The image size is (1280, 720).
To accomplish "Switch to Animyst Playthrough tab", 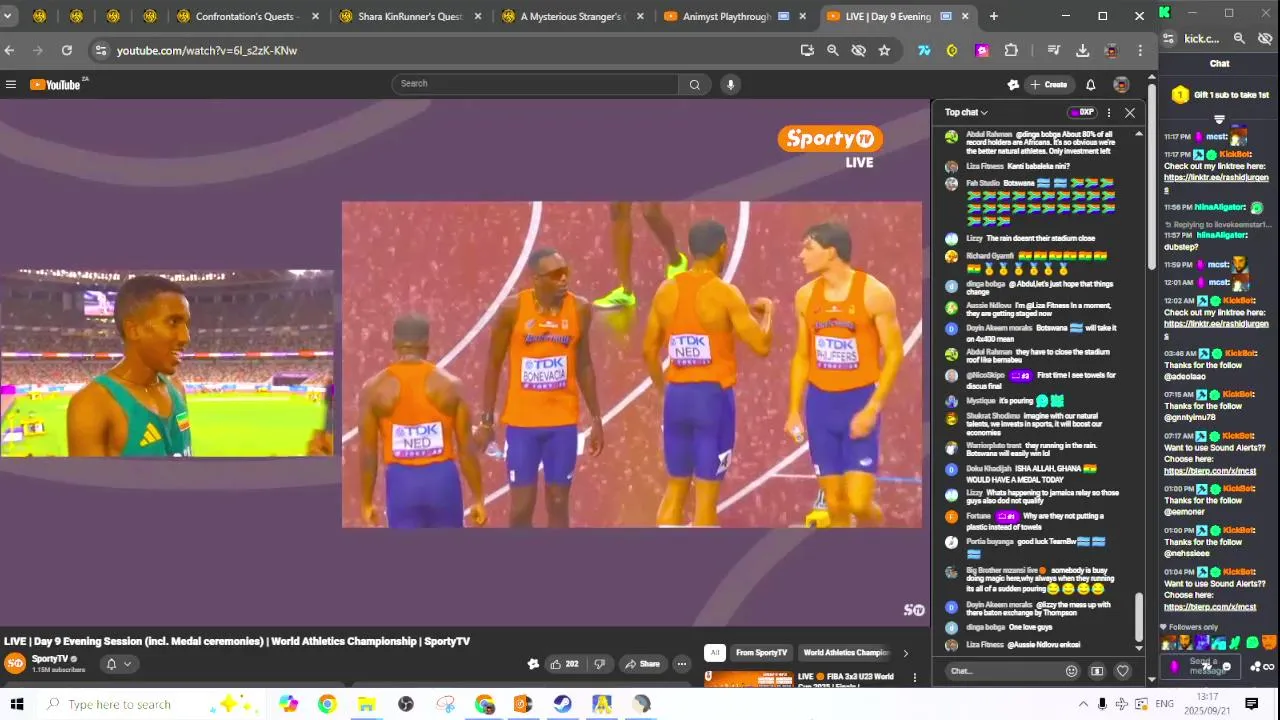I will [x=737, y=16].
